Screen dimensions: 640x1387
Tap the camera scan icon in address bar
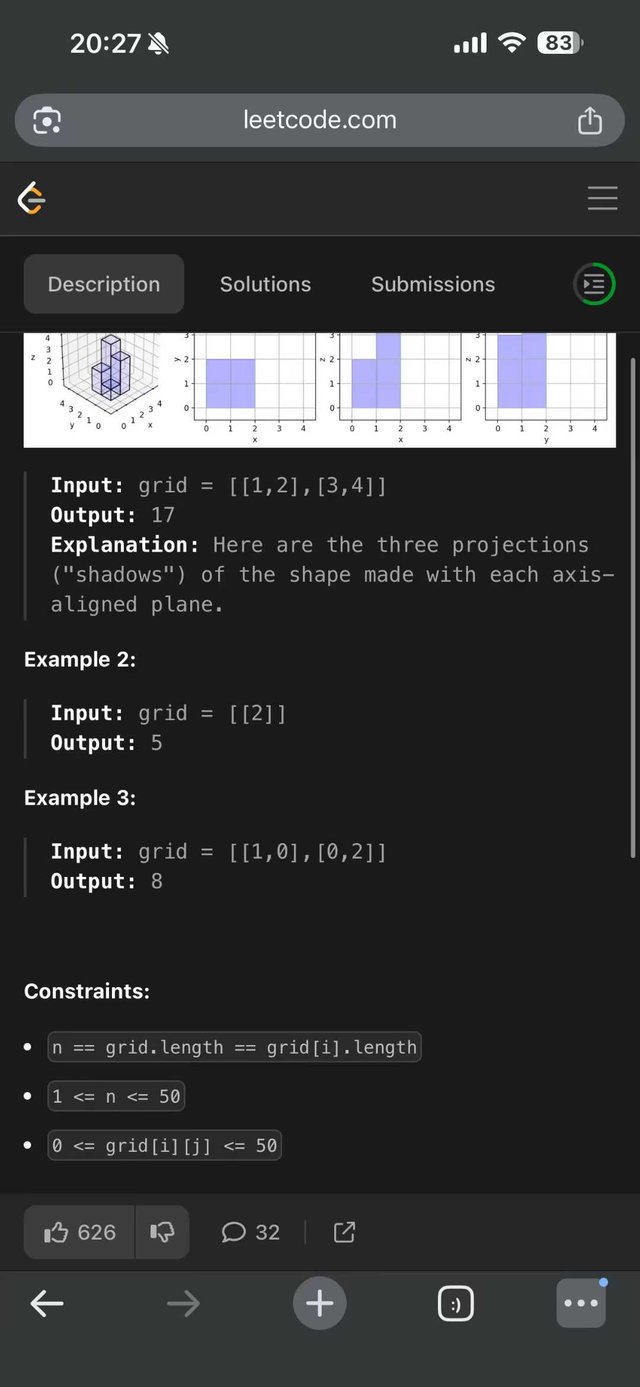click(47, 121)
